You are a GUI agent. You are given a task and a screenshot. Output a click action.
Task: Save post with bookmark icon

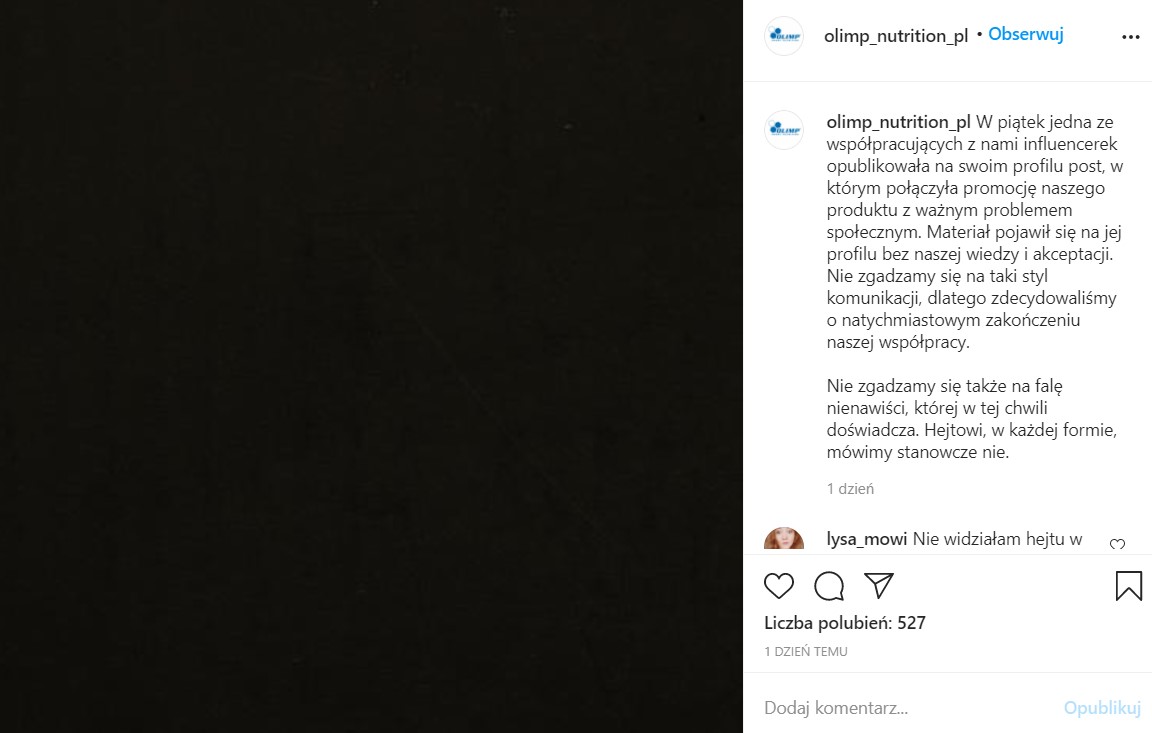click(x=1128, y=585)
